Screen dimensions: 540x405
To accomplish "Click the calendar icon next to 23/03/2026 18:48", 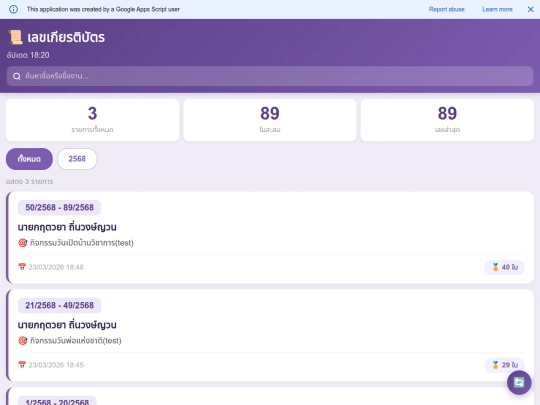I will click(x=22, y=267).
